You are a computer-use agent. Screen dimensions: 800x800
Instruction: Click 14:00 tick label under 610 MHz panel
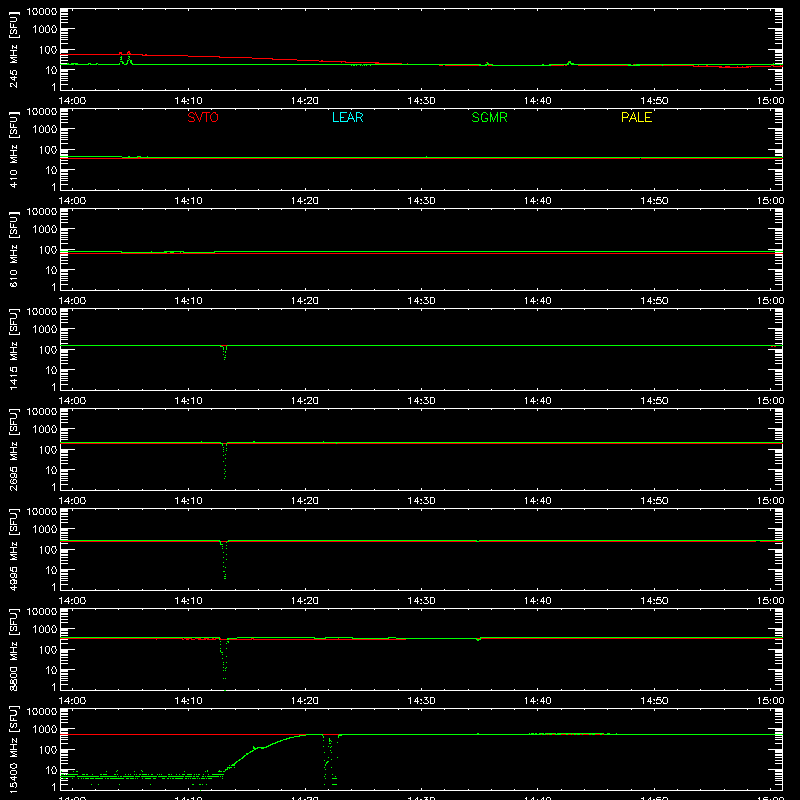[72, 301]
